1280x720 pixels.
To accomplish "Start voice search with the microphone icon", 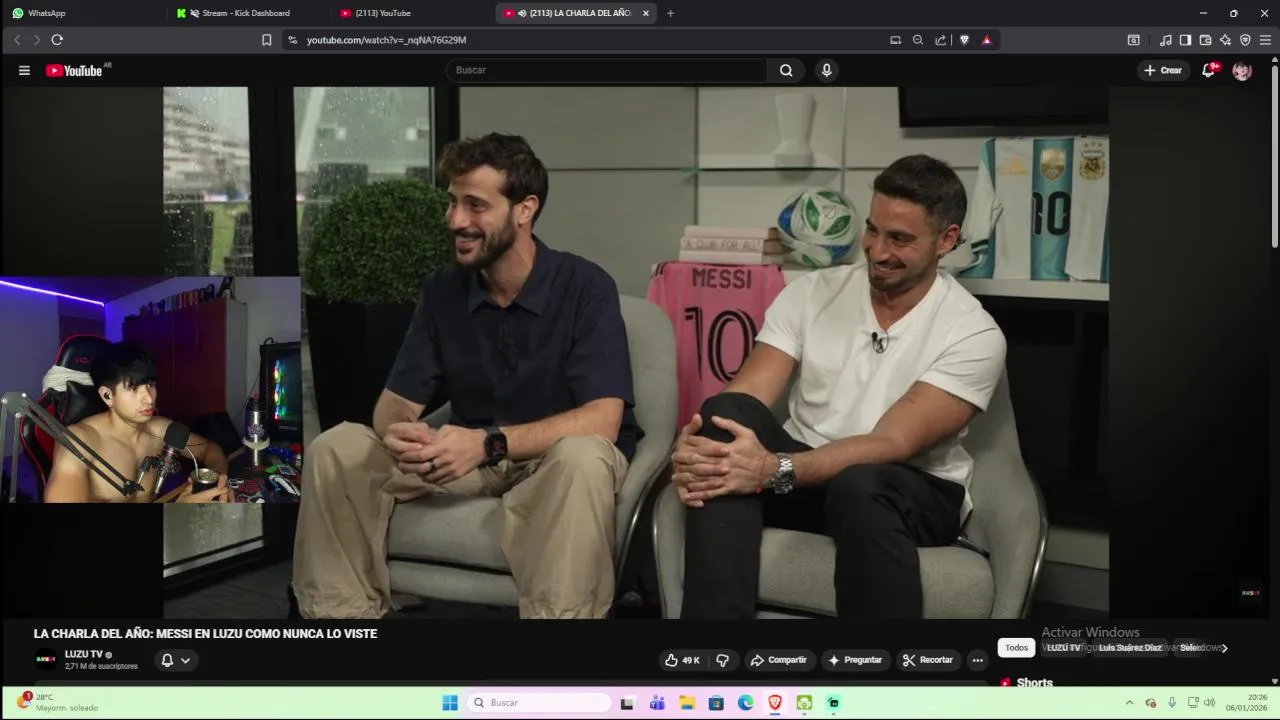I will pyautogui.click(x=826, y=70).
